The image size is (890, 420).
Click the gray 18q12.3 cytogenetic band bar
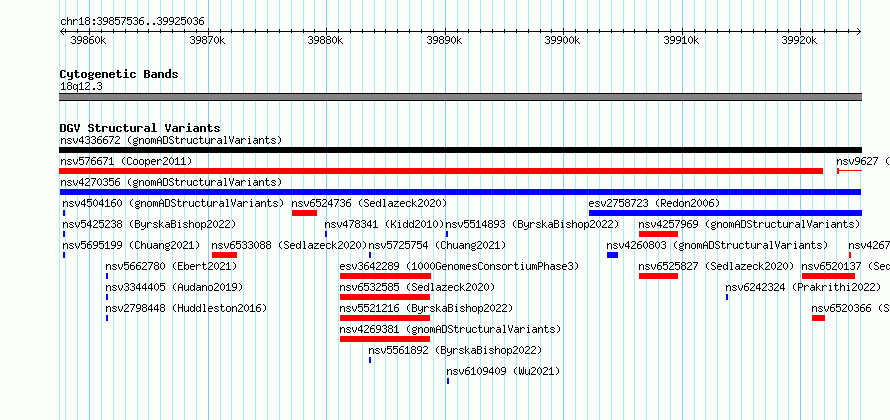[x=460, y=97]
